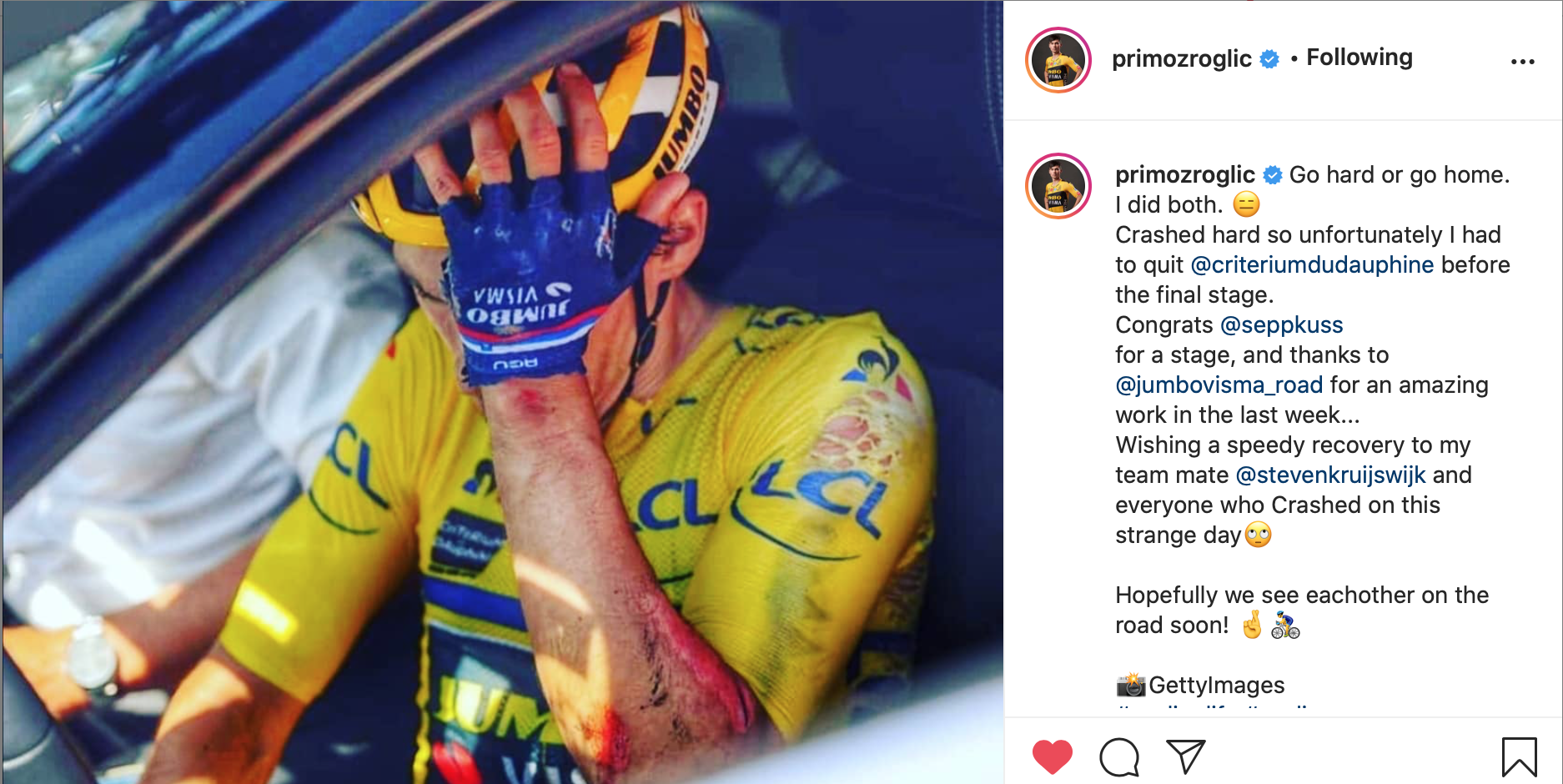Viewport: 1563px width, 784px height.
Task: Open primozroglic avatar beside the caption
Action: 1058,186
